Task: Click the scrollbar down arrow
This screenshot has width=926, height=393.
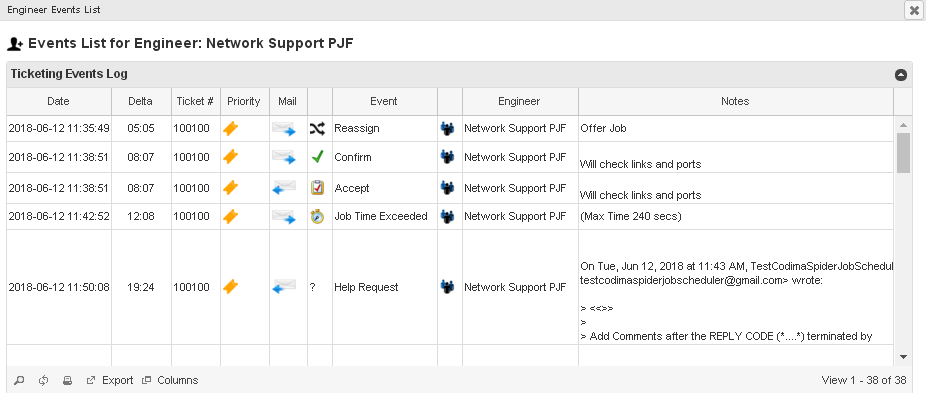Action: click(903, 357)
